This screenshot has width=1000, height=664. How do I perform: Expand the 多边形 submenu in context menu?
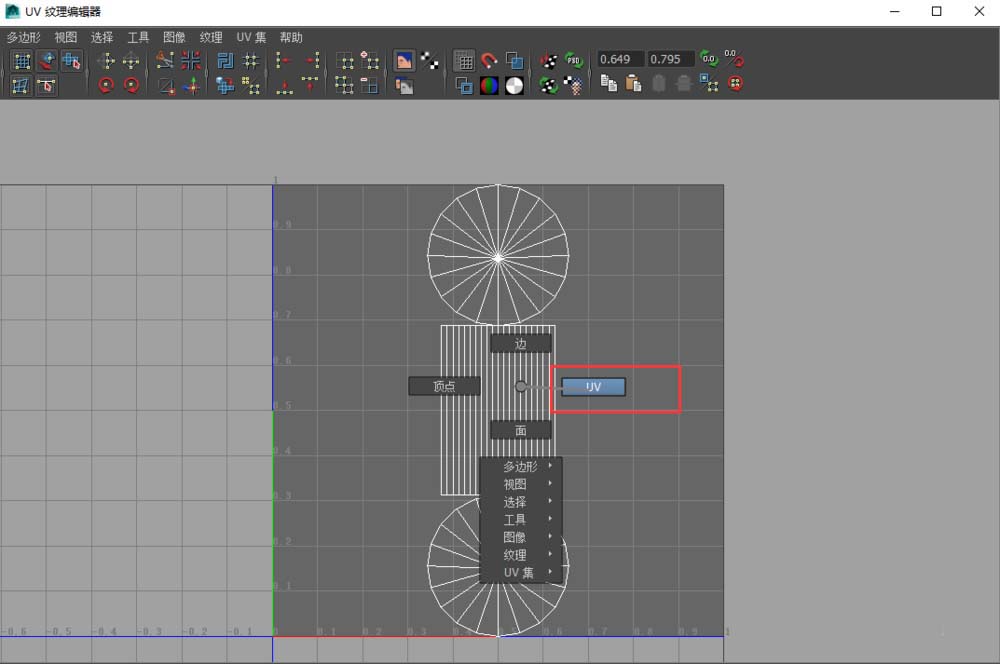[x=520, y=467]
